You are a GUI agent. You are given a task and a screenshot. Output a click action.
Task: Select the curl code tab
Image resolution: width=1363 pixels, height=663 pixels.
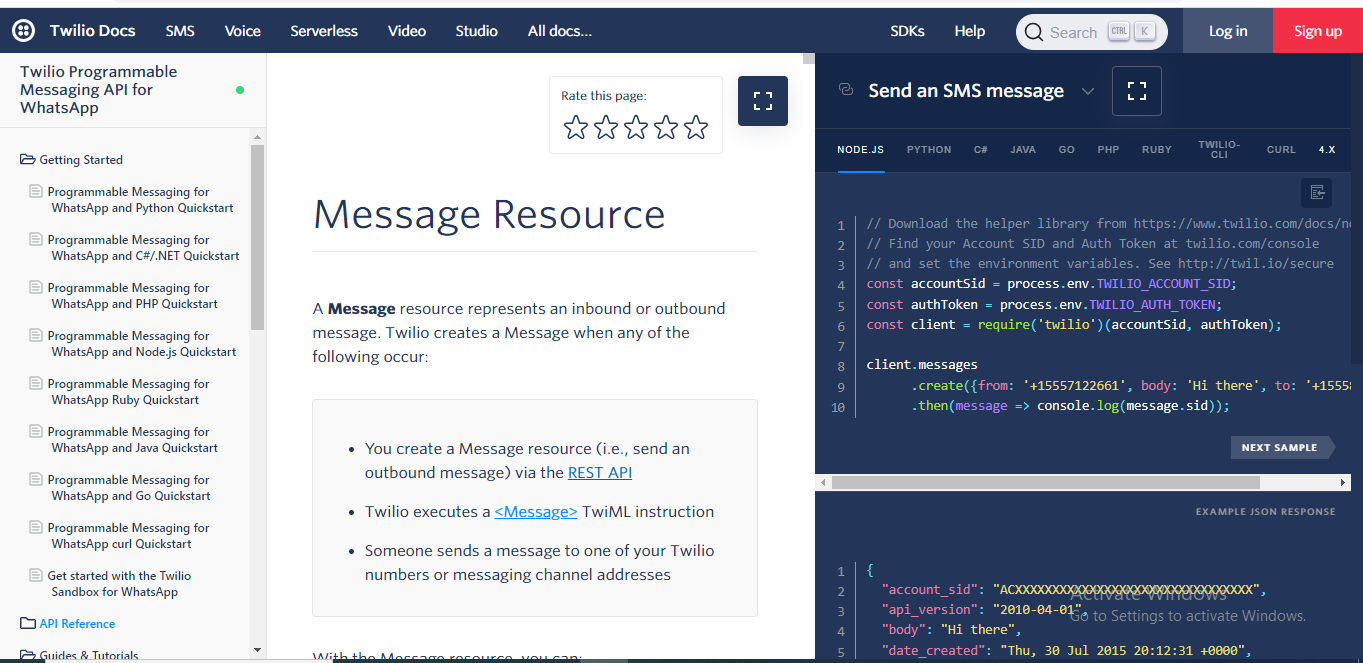coord(1281,150)
